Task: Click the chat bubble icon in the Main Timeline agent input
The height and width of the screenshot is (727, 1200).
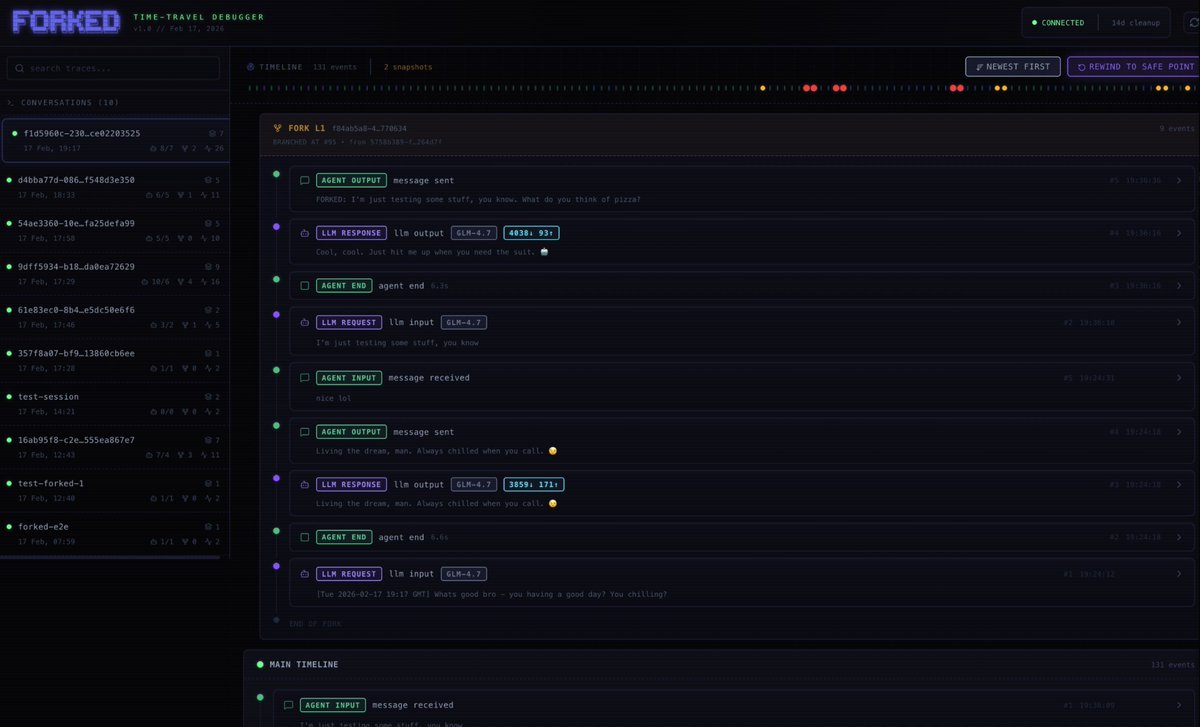Action: (x=289, y=705)
